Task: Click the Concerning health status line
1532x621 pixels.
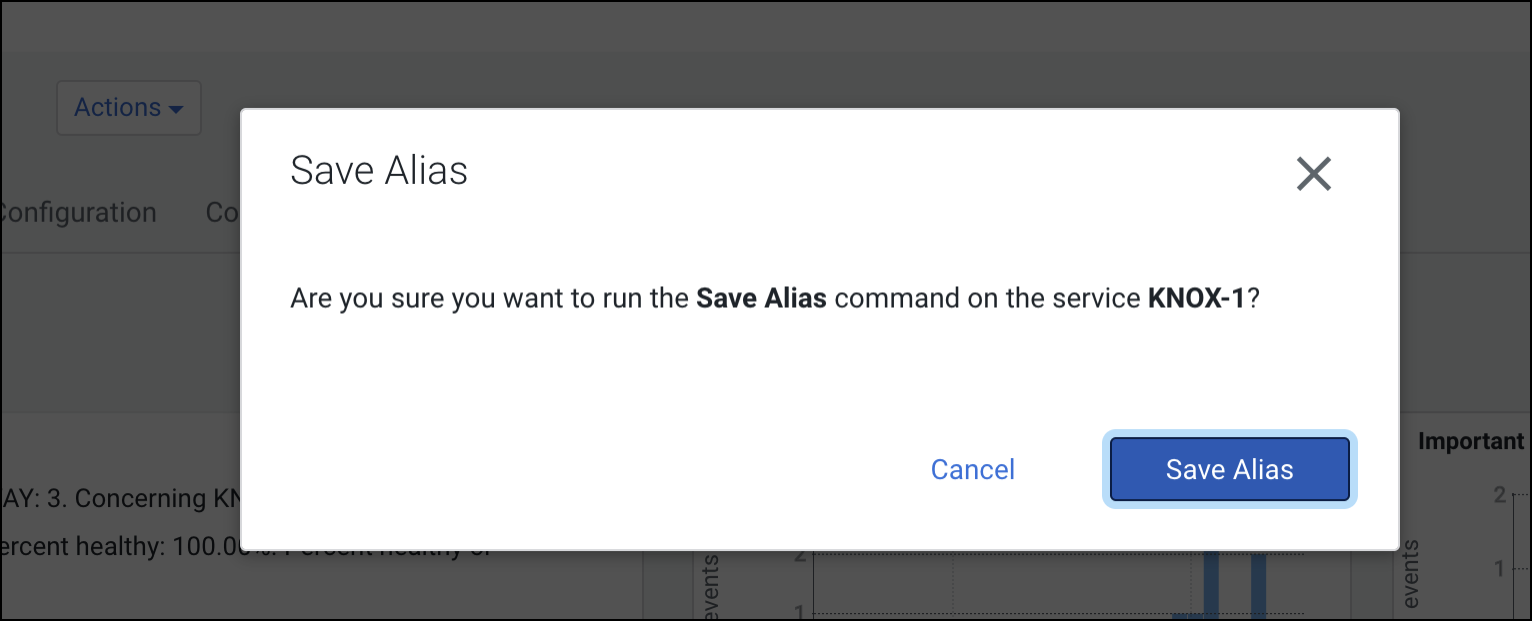Action: point(120,498)
